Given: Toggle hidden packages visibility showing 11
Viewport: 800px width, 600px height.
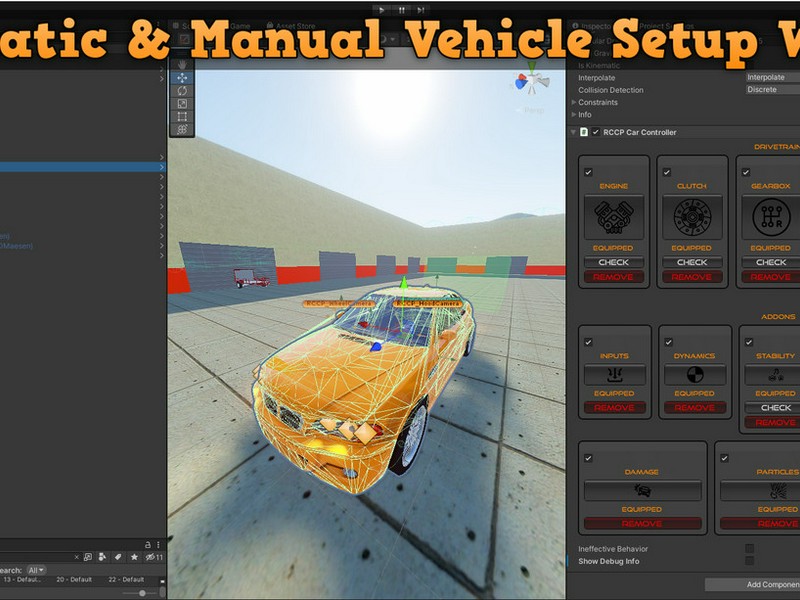Looking at the screenshot, I should point(154,557).
